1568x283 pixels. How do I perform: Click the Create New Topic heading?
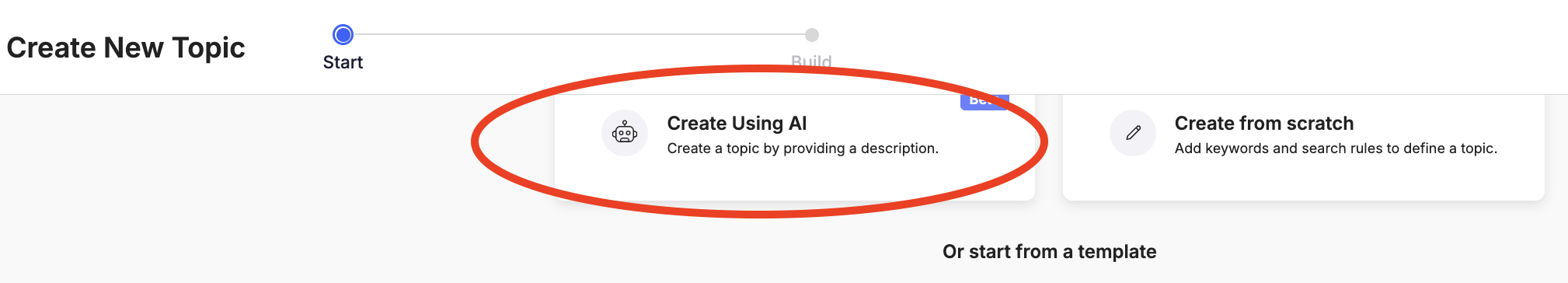[126, 47]
